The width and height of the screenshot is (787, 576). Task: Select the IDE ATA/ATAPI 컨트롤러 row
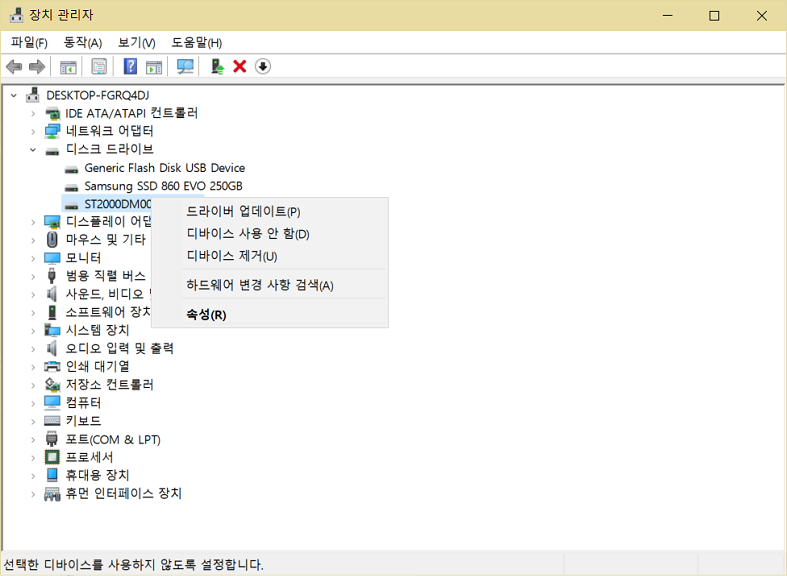pyautogui.click(x=132, y=113)
